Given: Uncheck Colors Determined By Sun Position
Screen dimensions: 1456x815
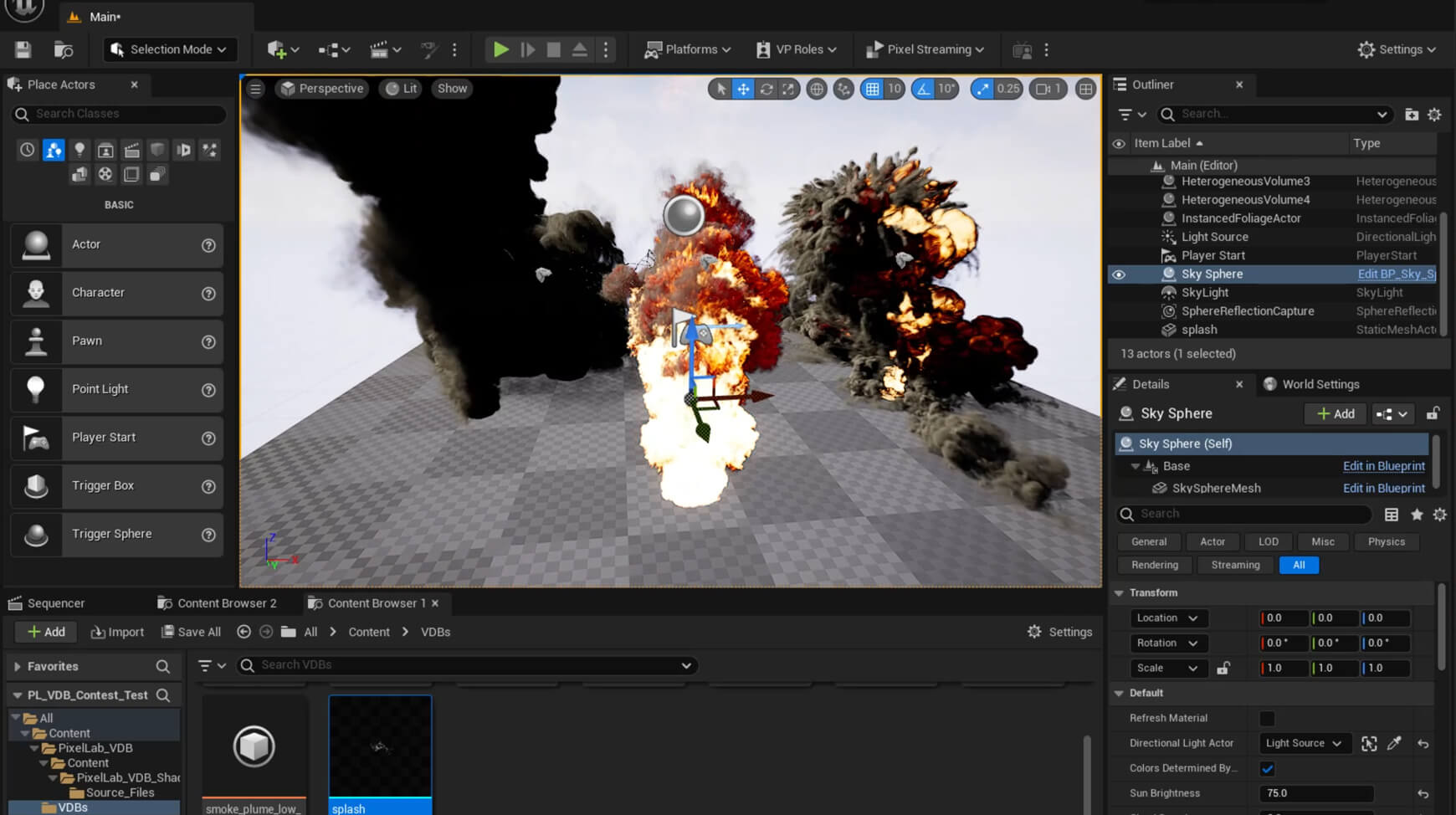Looking at the screenshot, I should [x=1267, y=769].
